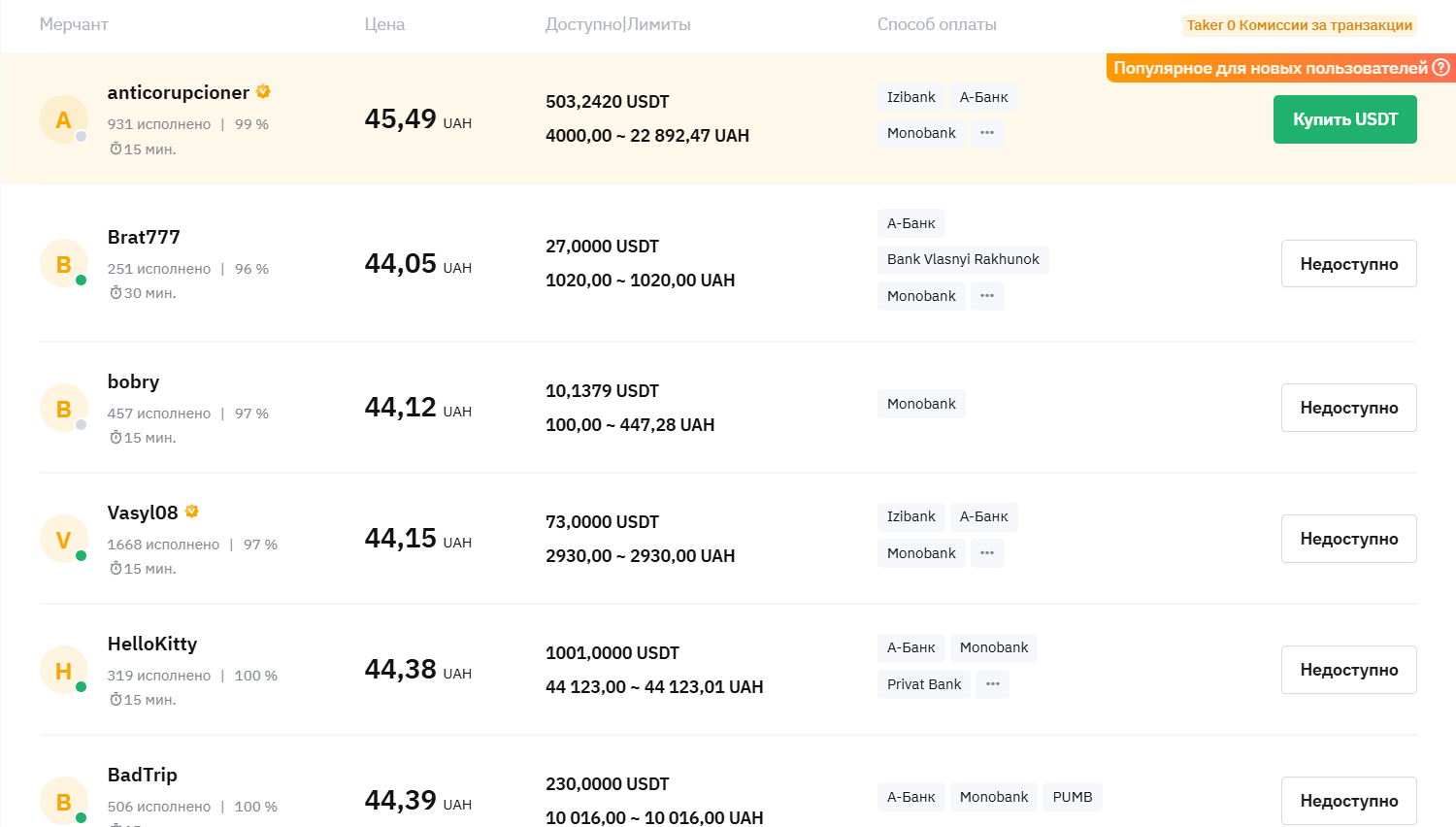Image resolution: width=1456 pixels, height=827 pixels.
Task: Open BadTrip merchant profile
Action: (x=143, y=775)
